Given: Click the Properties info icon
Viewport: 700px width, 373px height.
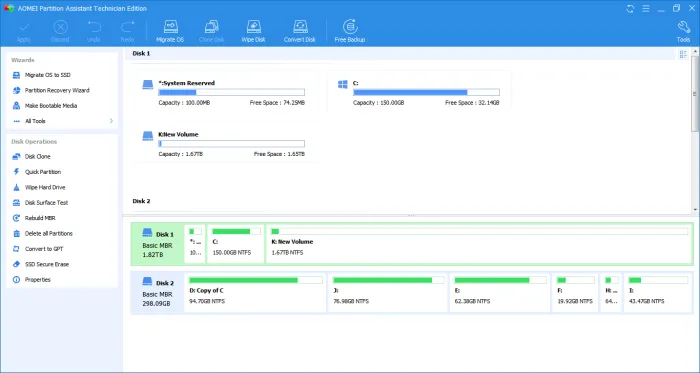Looking at the screenshot, I should coord(17,280).
